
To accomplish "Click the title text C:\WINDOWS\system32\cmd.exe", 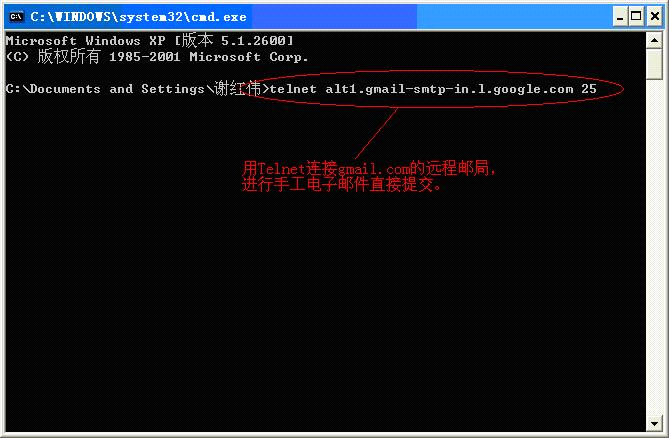I will tap(138, 17).
